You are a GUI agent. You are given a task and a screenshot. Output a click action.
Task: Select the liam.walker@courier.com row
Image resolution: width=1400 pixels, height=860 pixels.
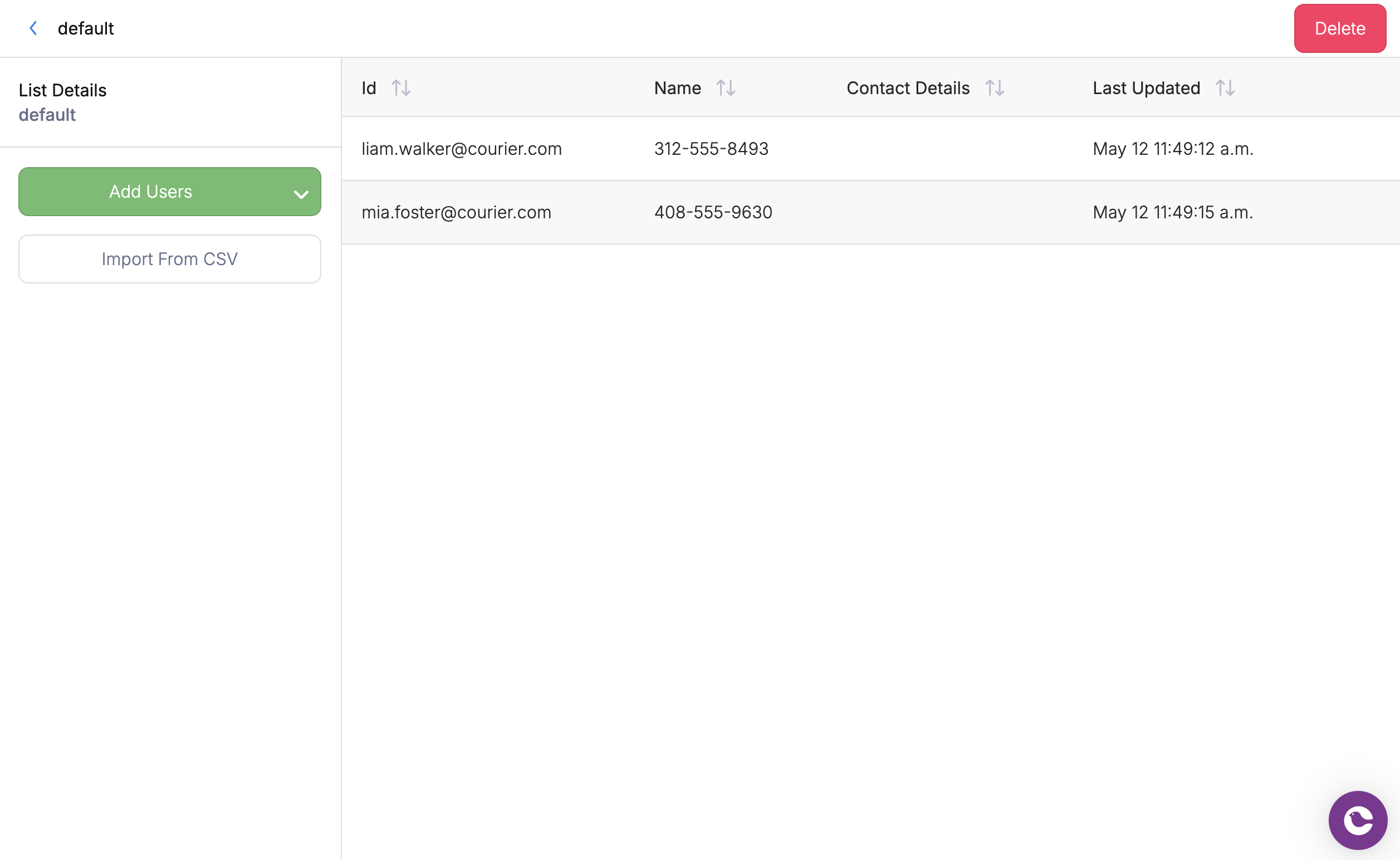(x=462, y=149)
